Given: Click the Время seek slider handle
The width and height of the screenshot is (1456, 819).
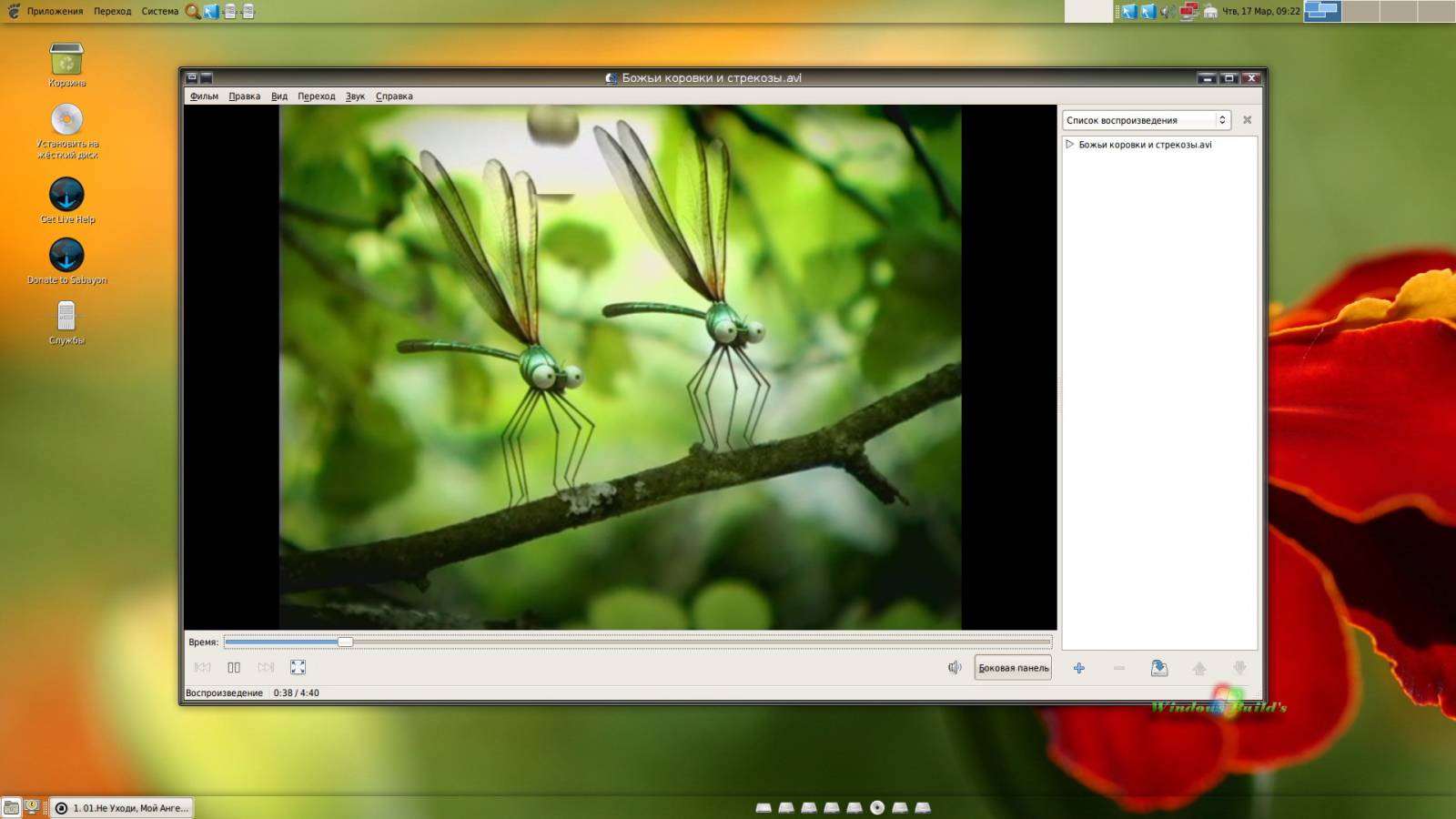Looking at the screenshot, I should tap(345, 642).
